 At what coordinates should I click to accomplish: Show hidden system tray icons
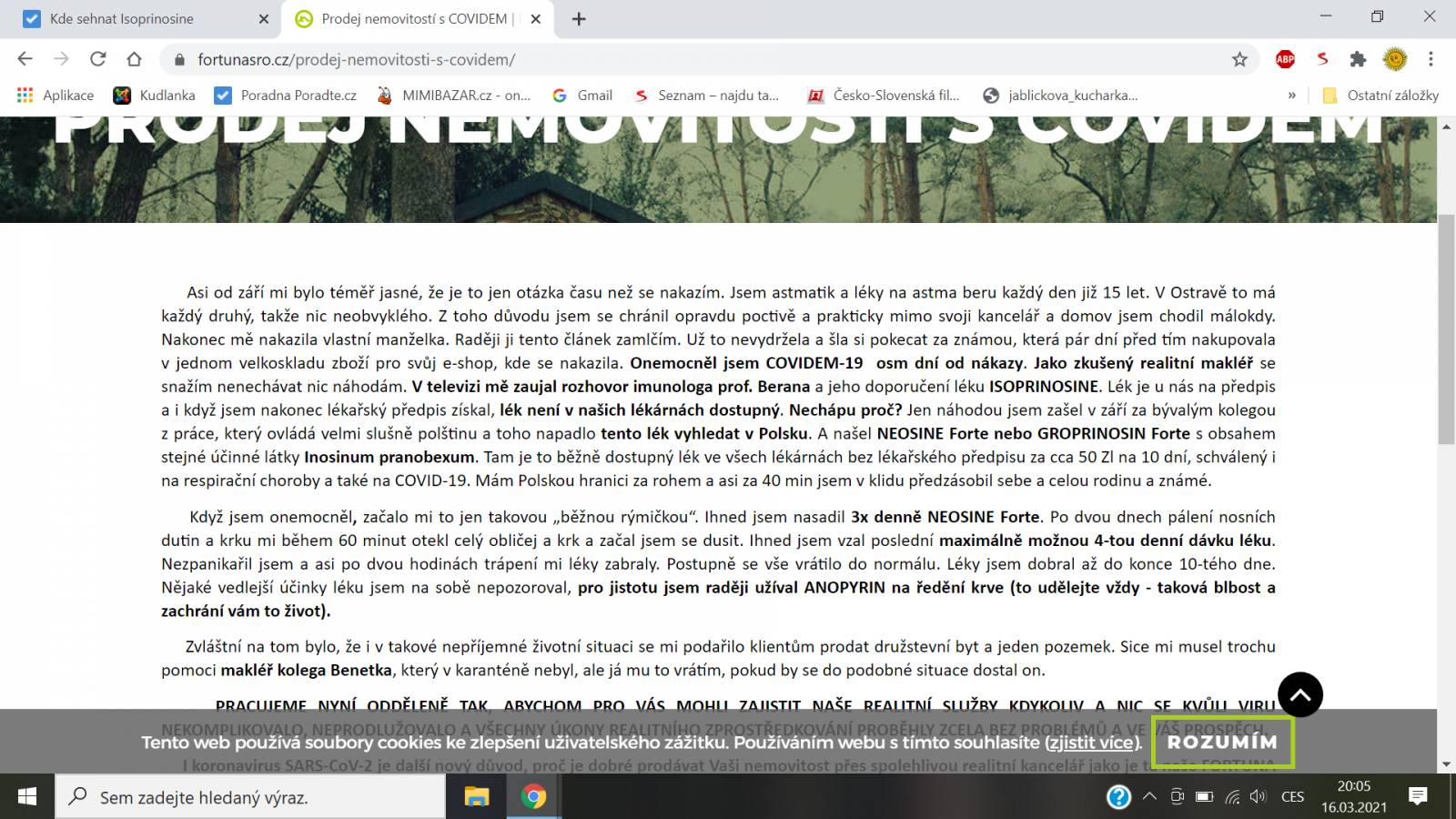(1149, 797)
